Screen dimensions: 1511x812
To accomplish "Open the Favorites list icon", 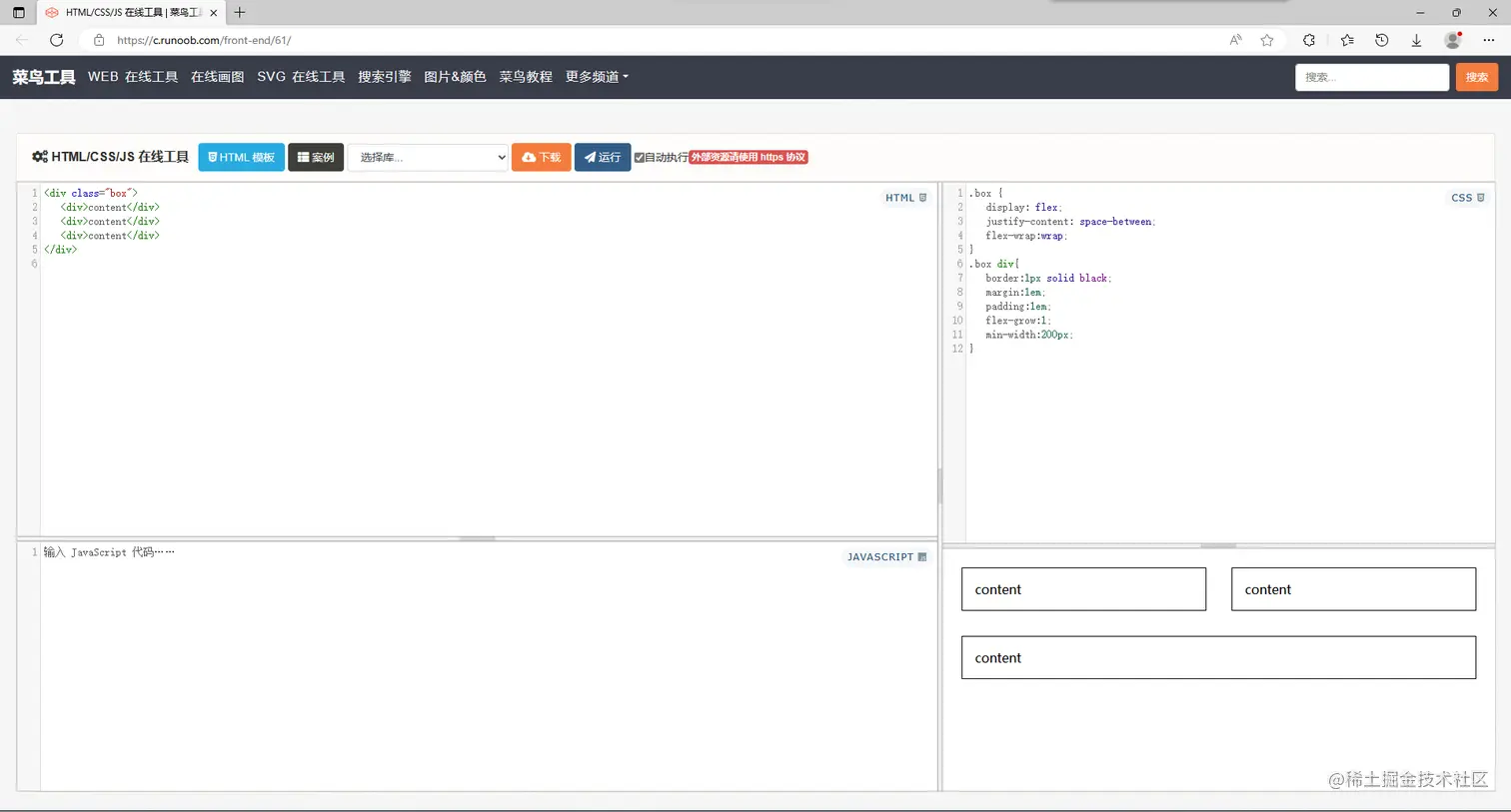I will coord(1347,40).
